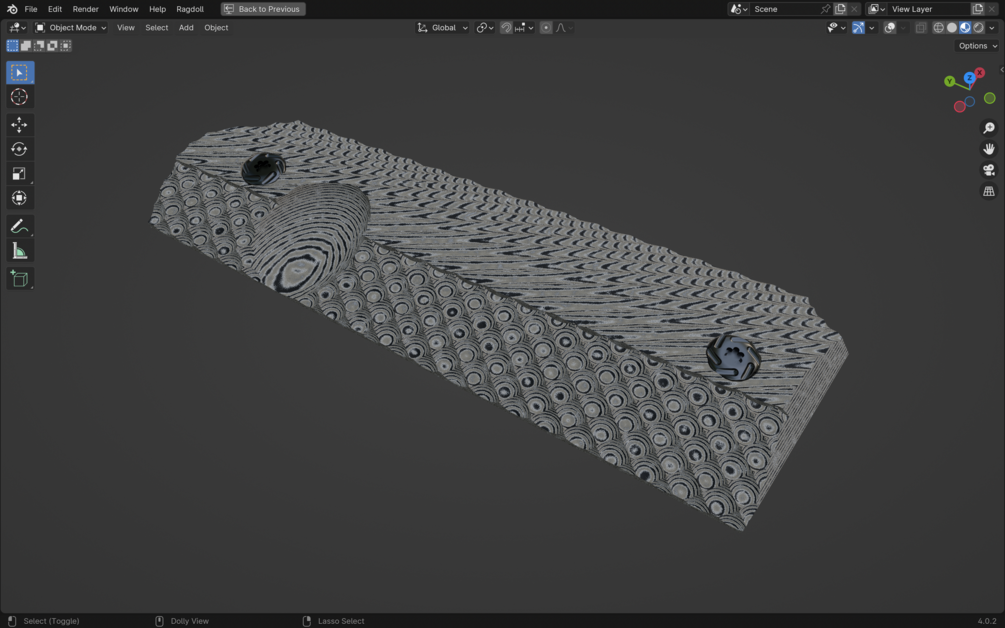The width and height of the screenshot is (1005, 628).
Task: Set selection mode to Invert icon
Action: [x=52, y=45]
